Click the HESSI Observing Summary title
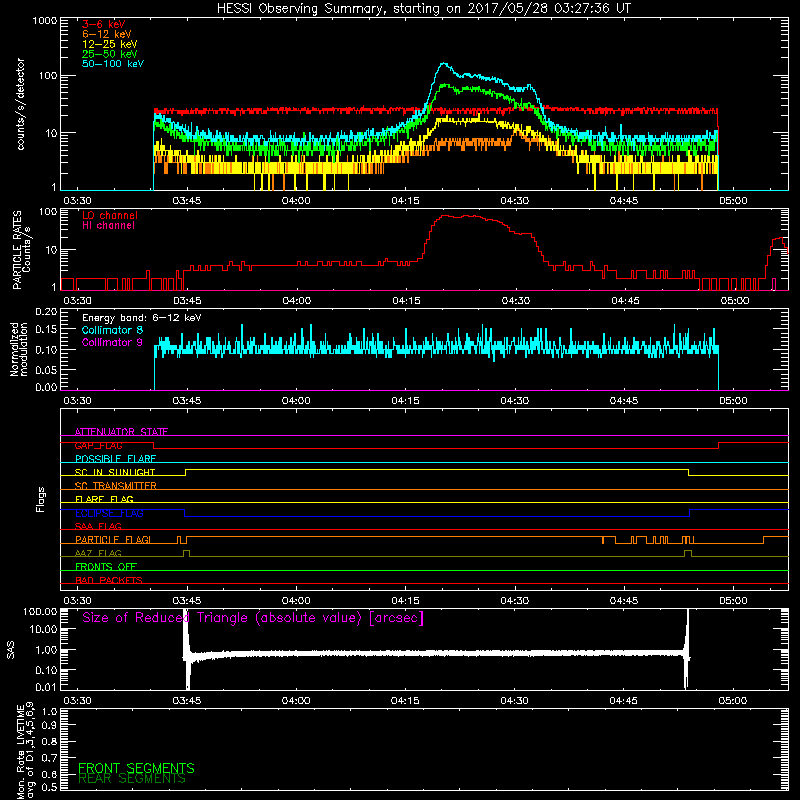The width and height of the screenshot is (800, 800). (423, 9)
